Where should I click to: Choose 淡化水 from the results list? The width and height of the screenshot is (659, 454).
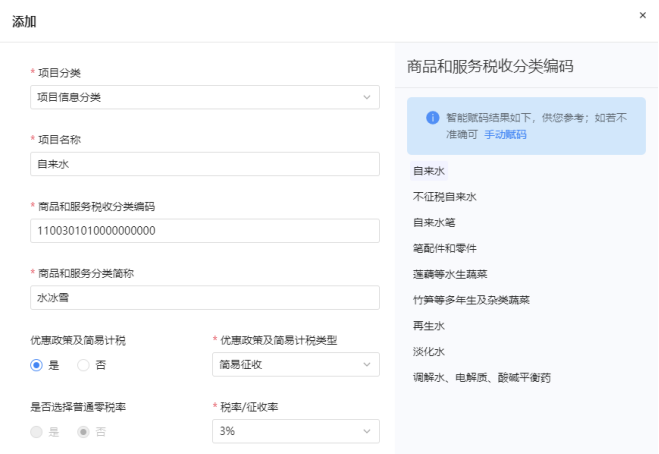pos(429,351)
